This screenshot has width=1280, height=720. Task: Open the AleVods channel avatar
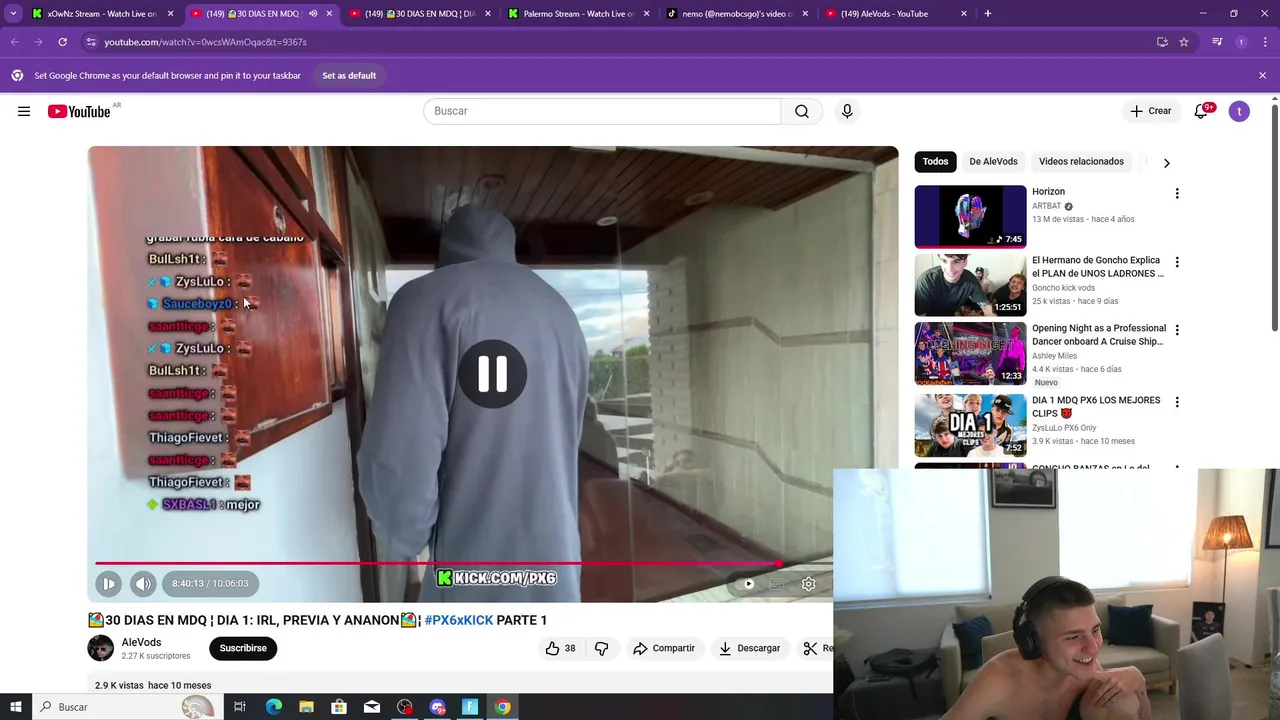point(101,648)
